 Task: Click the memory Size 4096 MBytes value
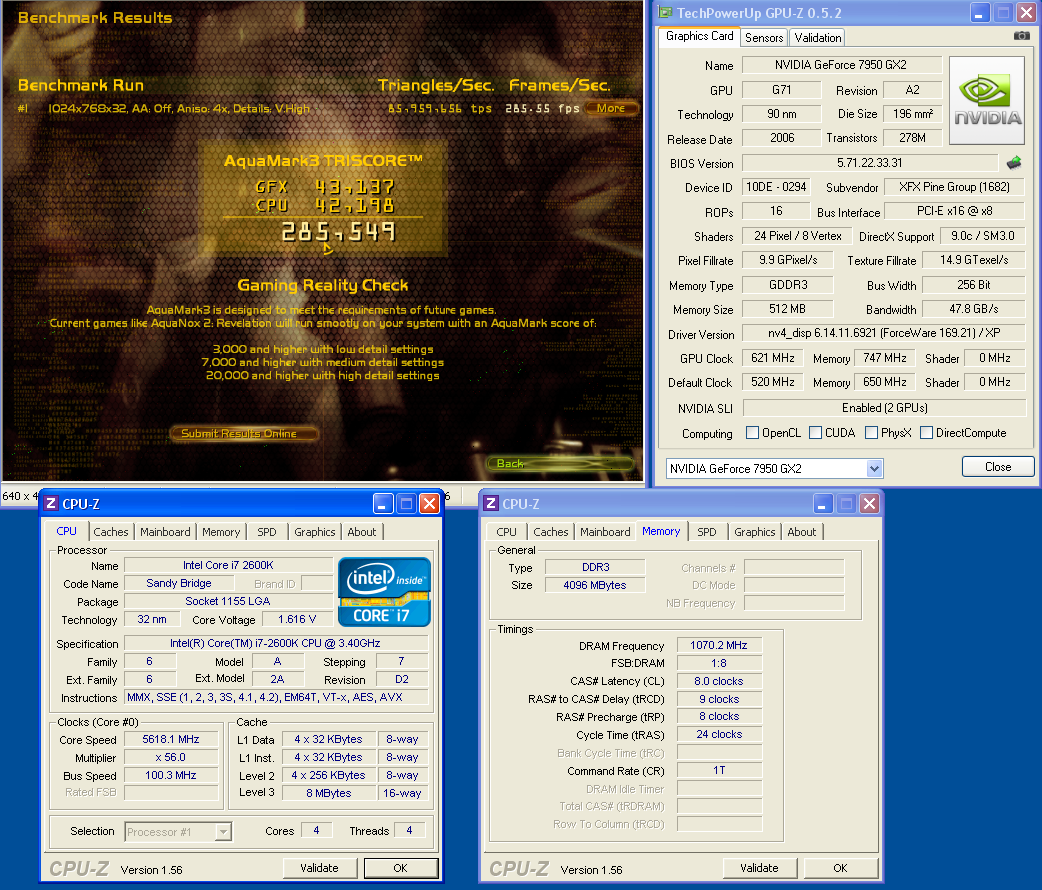[x=595, y=585]
